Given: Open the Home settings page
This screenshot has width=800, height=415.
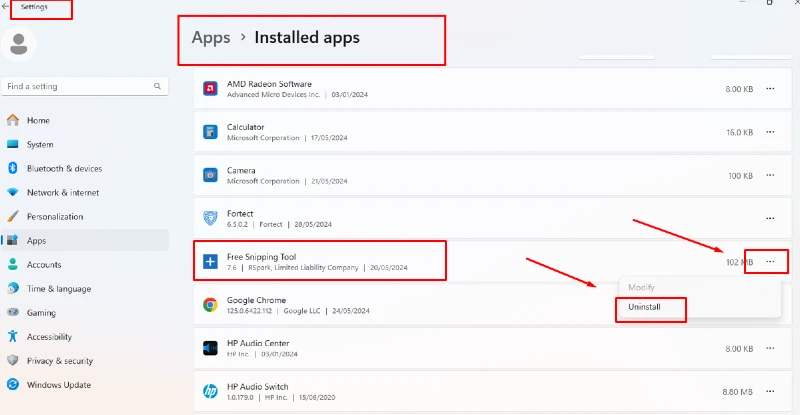Looking at the screenshot, I should [x=38, y=120].
